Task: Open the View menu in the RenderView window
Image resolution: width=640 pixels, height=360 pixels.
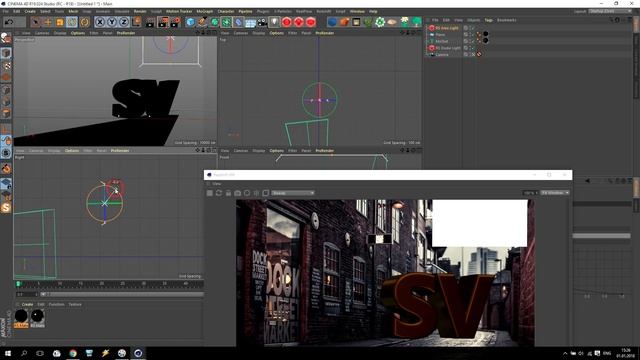Action: (217, 184)
